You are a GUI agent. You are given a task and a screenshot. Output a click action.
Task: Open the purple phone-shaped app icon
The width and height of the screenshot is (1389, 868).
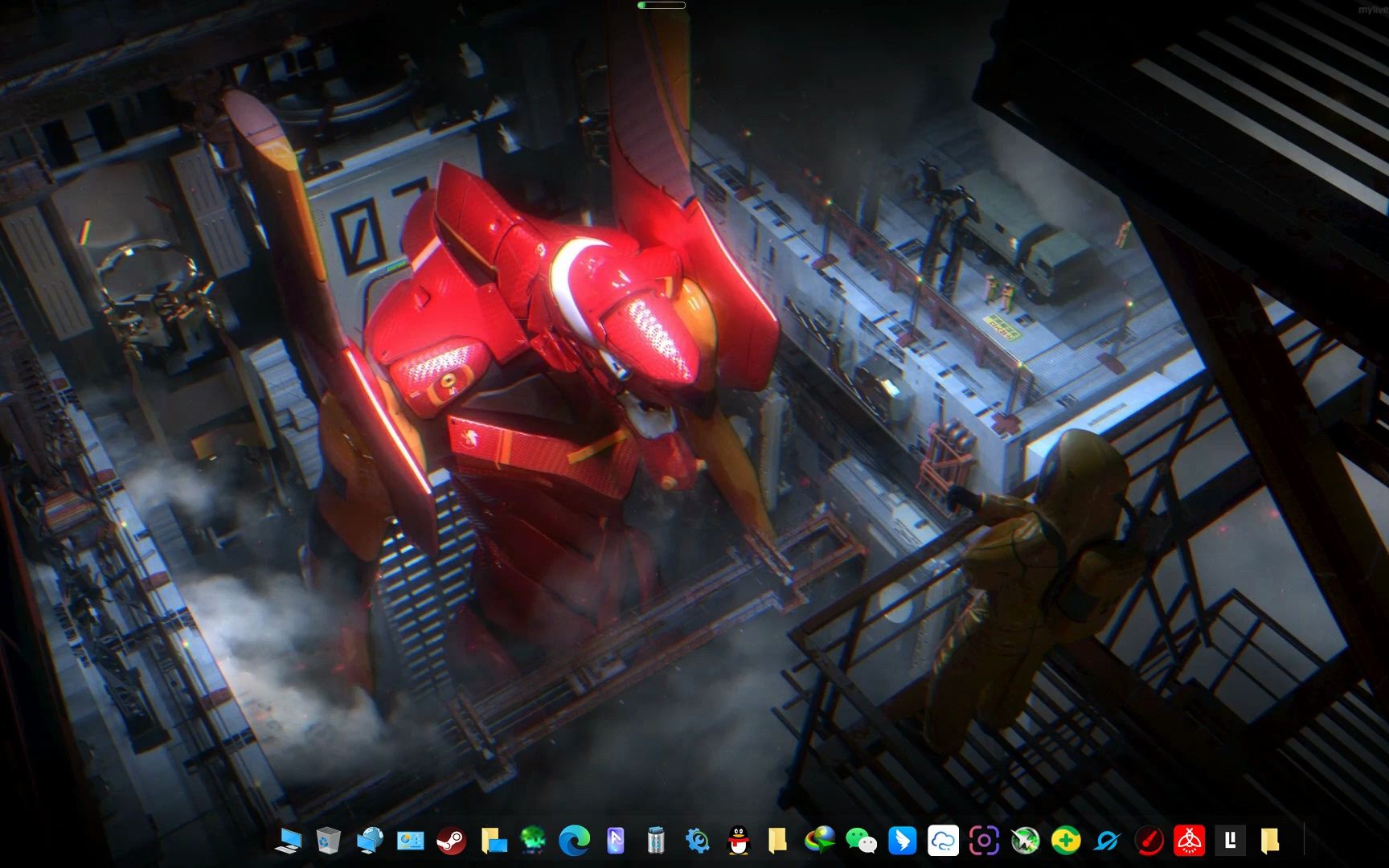[x=615, y=841]
